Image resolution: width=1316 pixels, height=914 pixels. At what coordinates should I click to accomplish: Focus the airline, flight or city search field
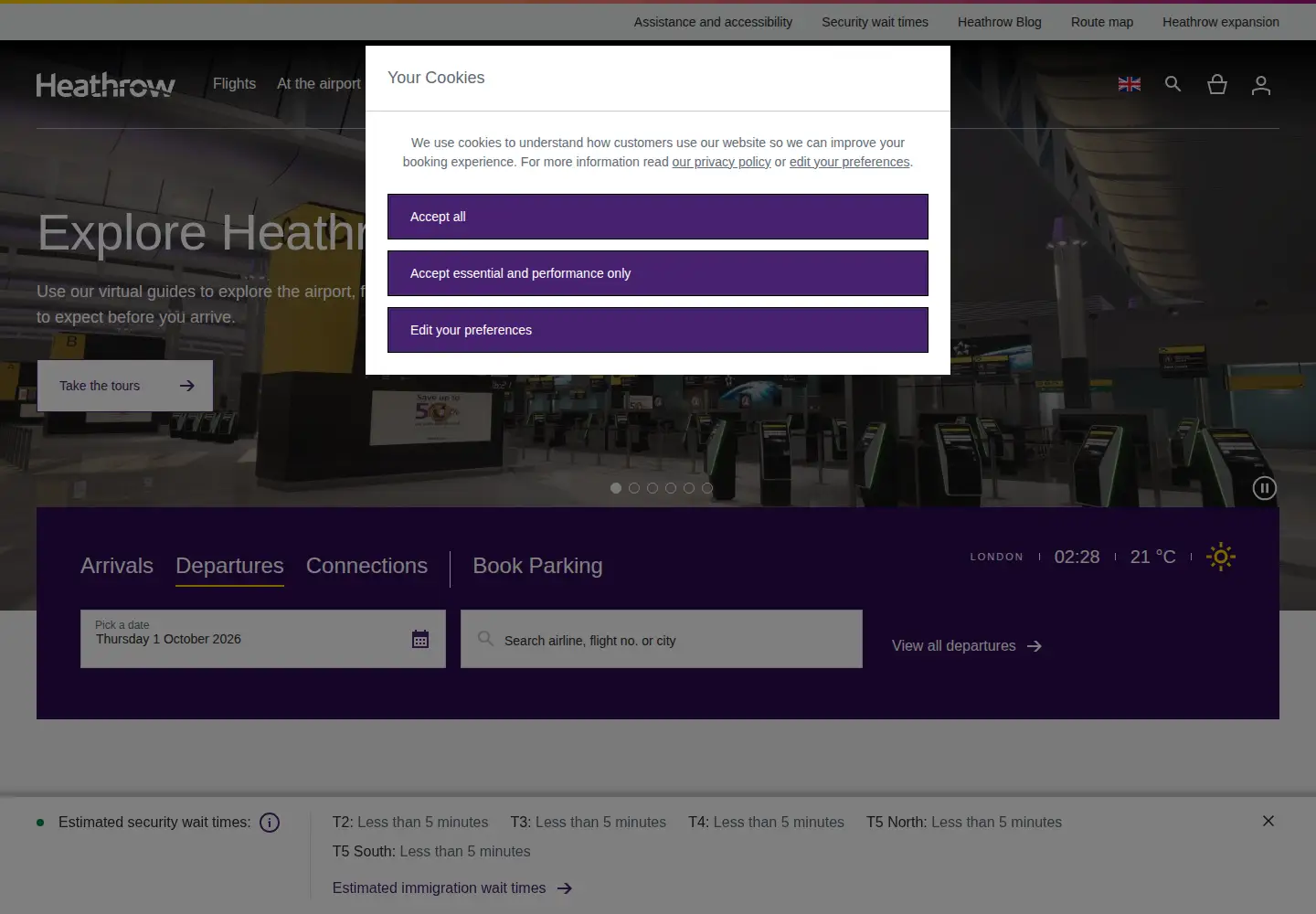tap(662, 639)
